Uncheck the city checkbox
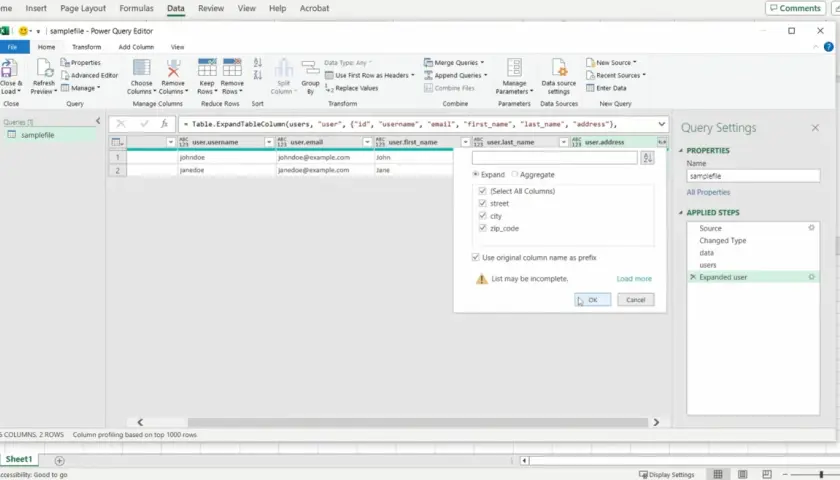 point(482,216)
